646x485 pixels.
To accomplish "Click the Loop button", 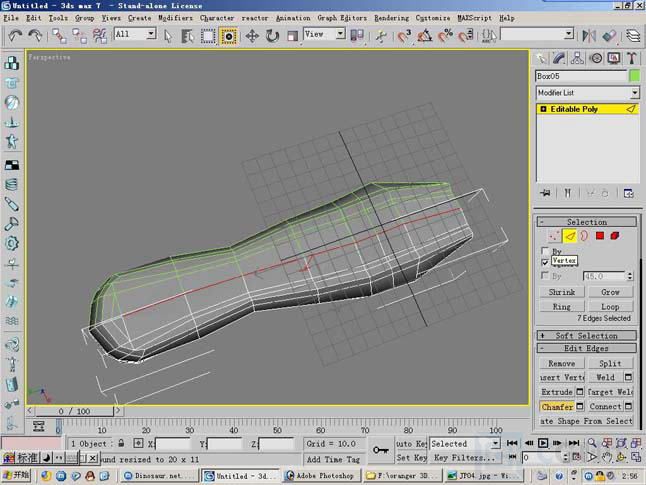I will (610, 307).
